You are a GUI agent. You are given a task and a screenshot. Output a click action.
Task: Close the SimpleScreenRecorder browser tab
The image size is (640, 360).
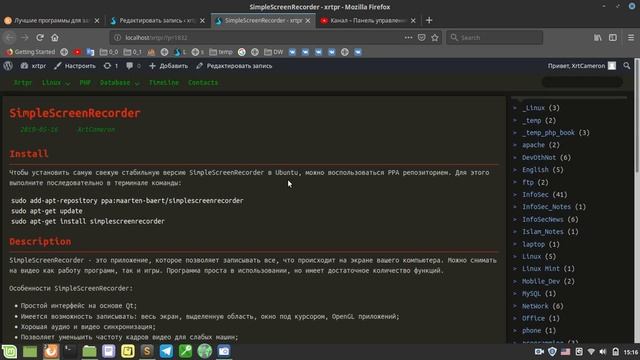pyautogui.click(x=308, y=20)
